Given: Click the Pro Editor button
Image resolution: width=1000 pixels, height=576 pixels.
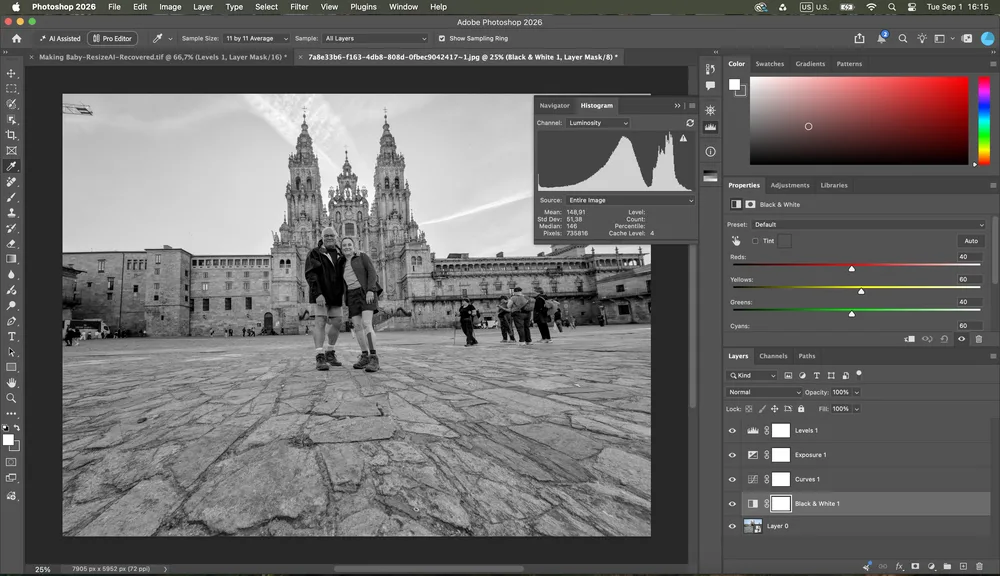Looking at the screenshot, I should pos(112,38).
